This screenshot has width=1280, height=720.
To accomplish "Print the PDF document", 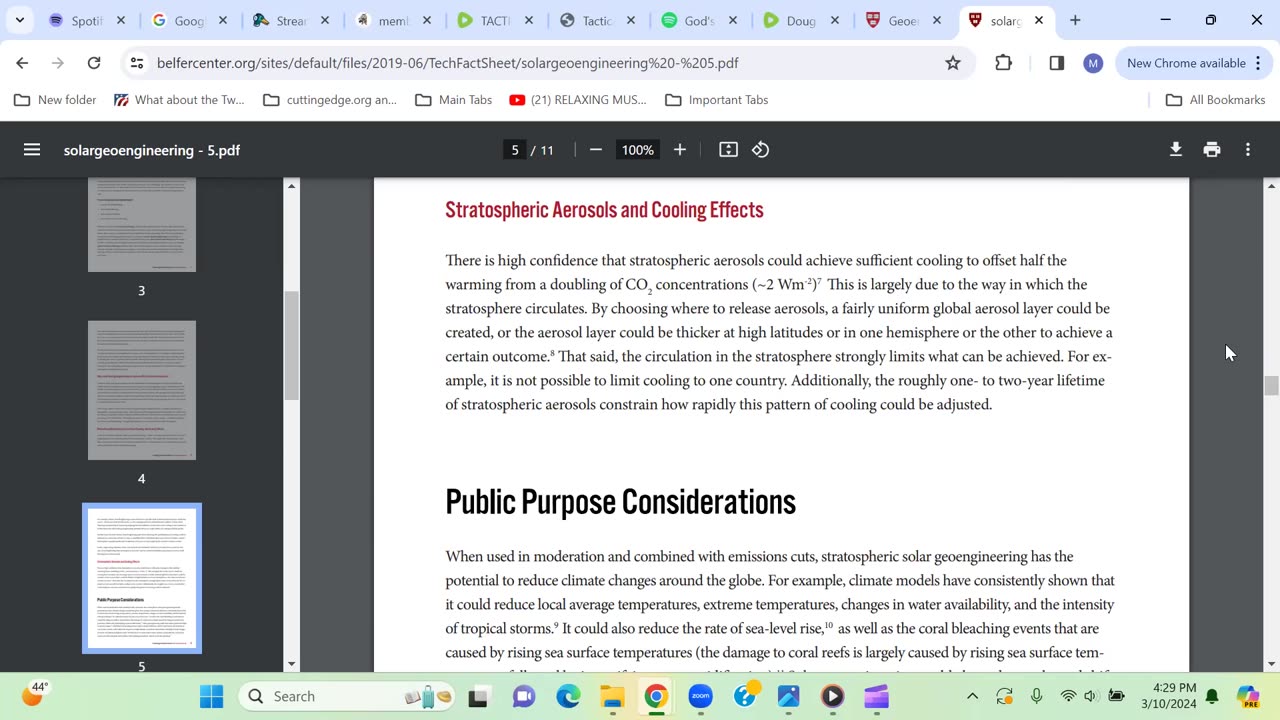I will 1212,150.
